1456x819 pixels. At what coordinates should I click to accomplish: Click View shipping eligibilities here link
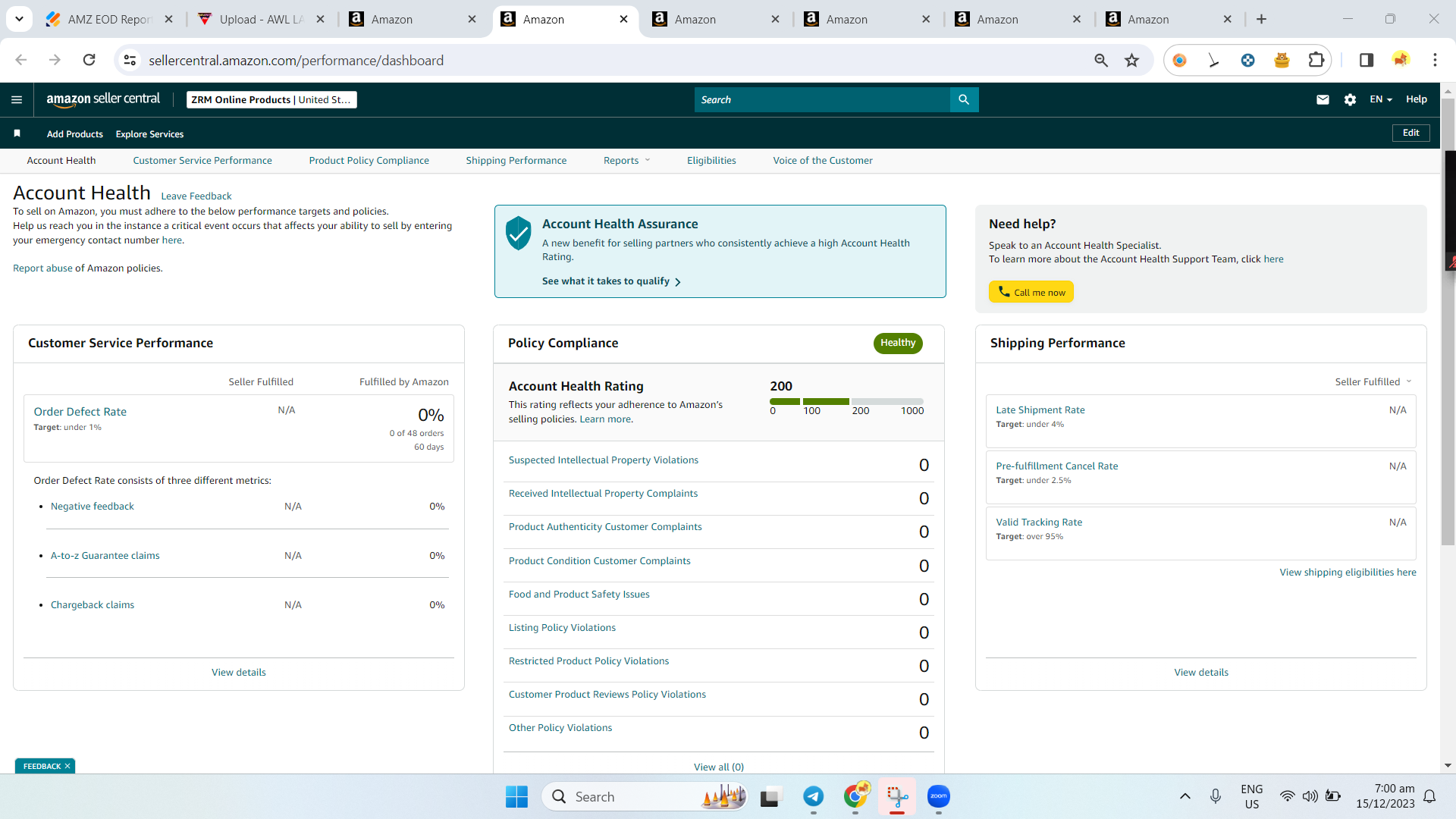[x=1348, y=573]
